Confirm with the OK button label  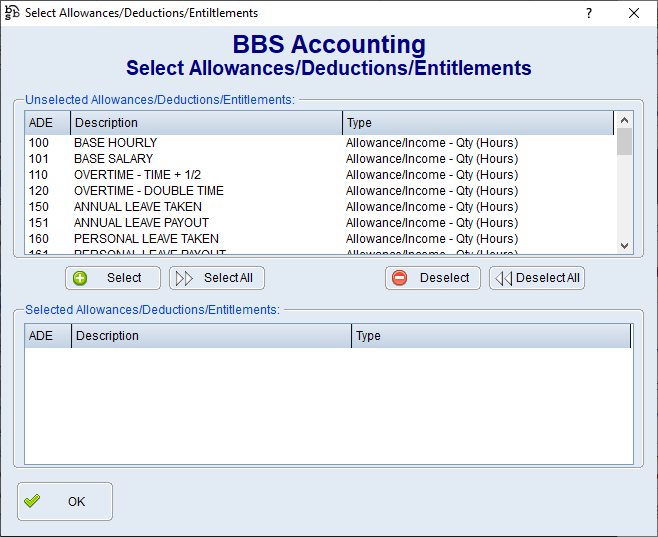point(76,501)
